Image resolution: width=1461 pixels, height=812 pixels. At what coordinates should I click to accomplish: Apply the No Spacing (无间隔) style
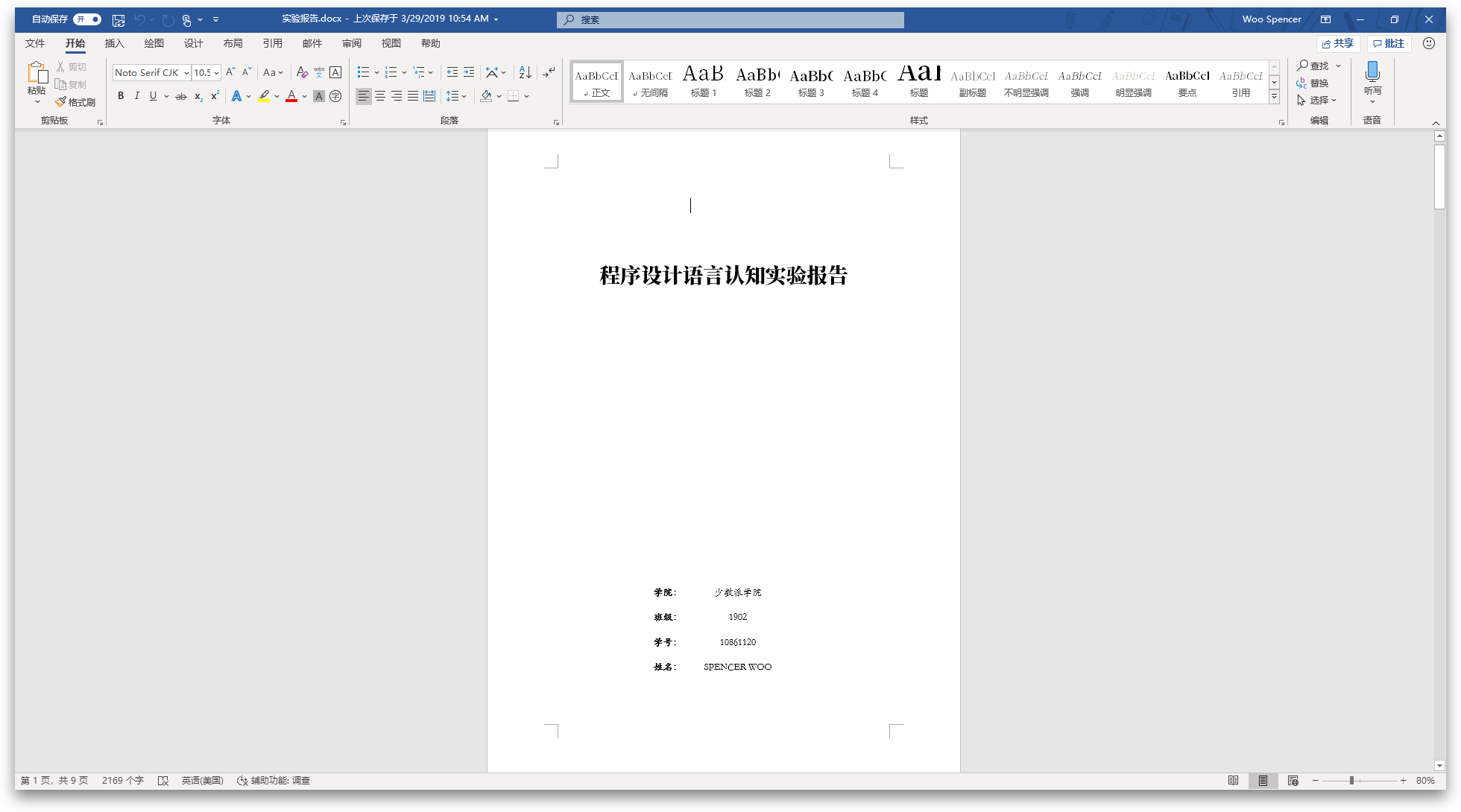650,81
